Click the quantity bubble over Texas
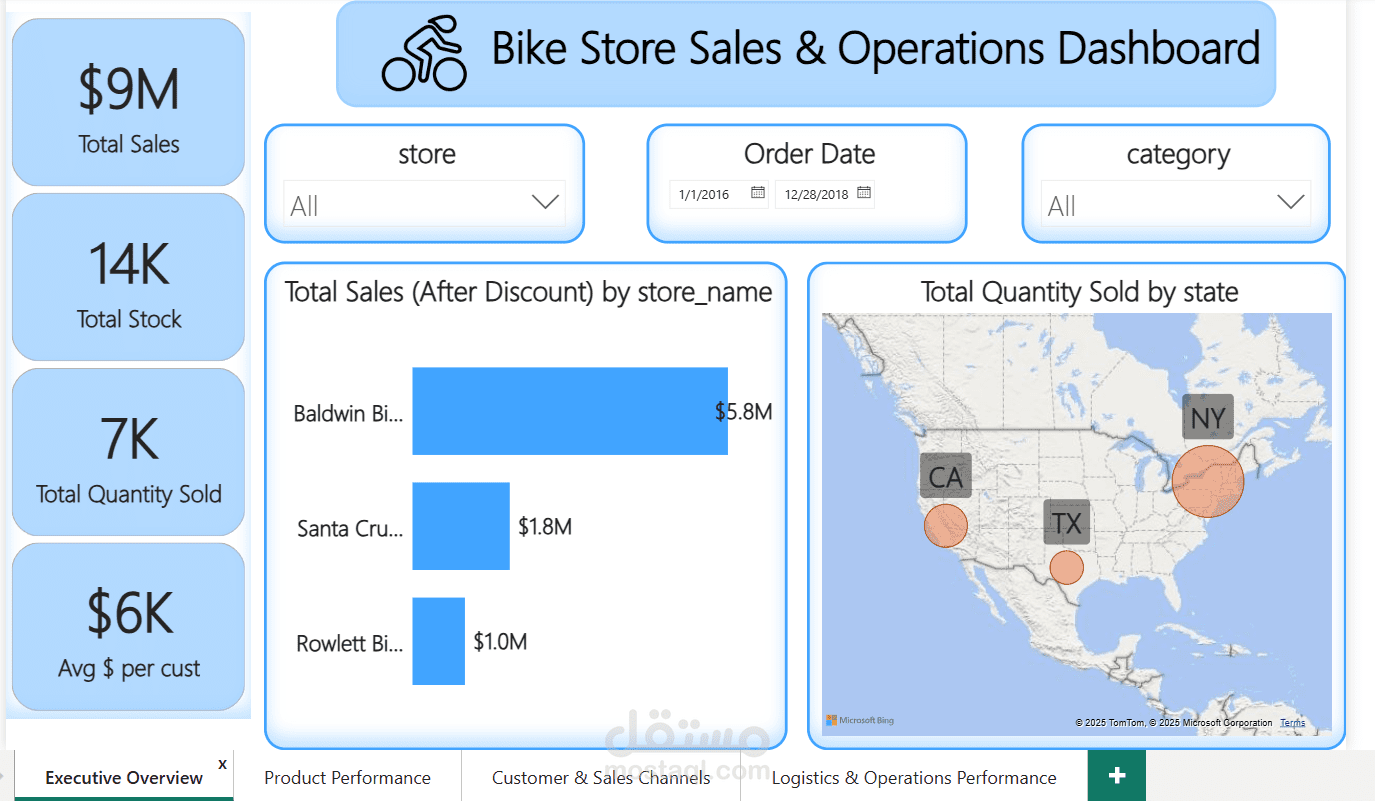Screen dimensions: 1375x801 point(1066,567)
